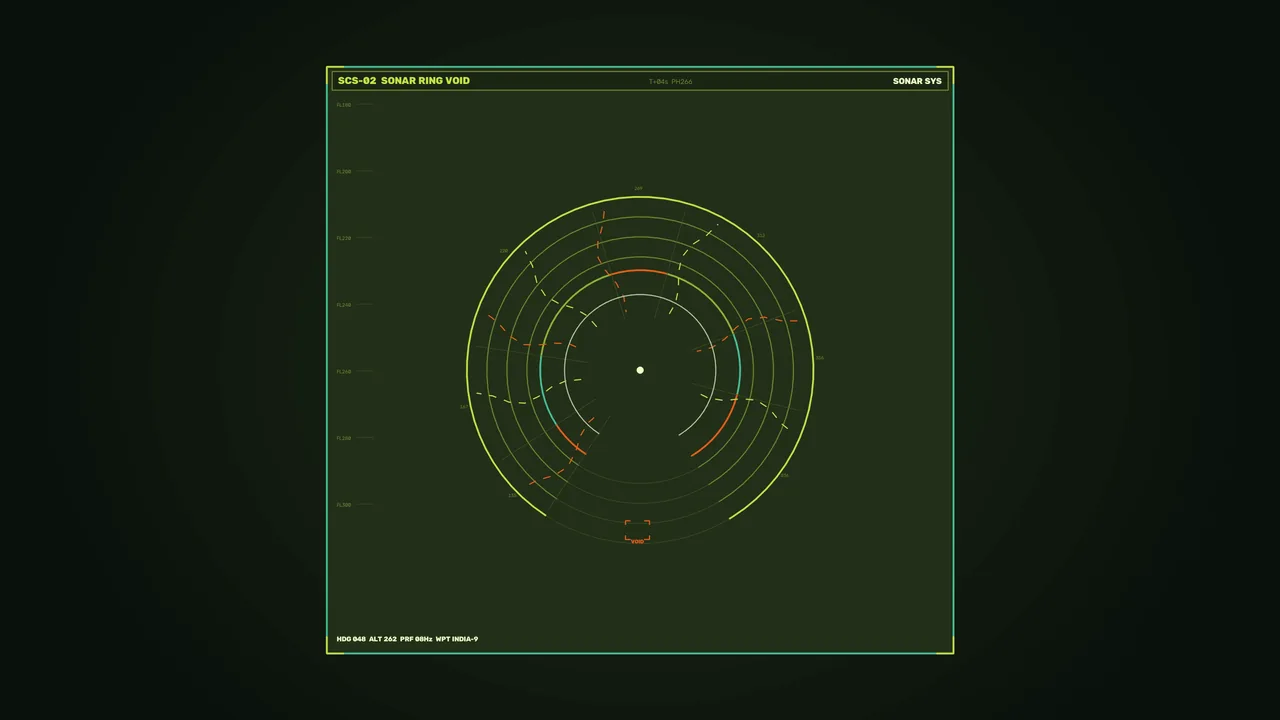Click the solid orange arc at the ring top

click(638, 270)
